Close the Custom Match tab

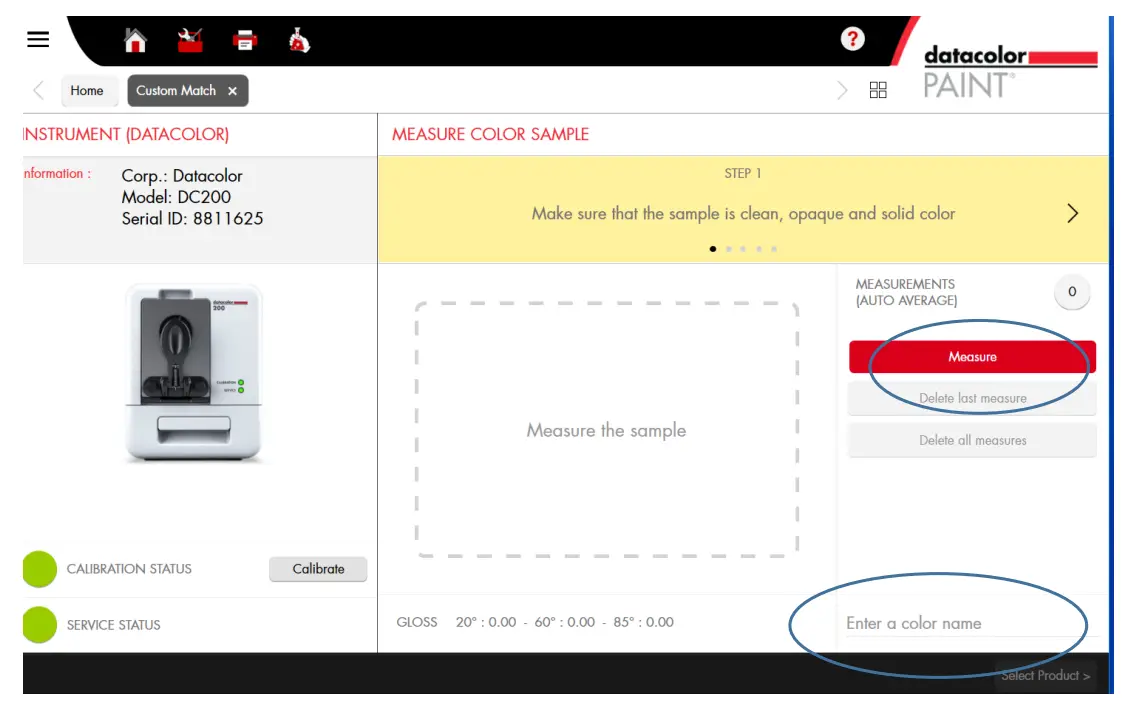click(x=233, y=91)
